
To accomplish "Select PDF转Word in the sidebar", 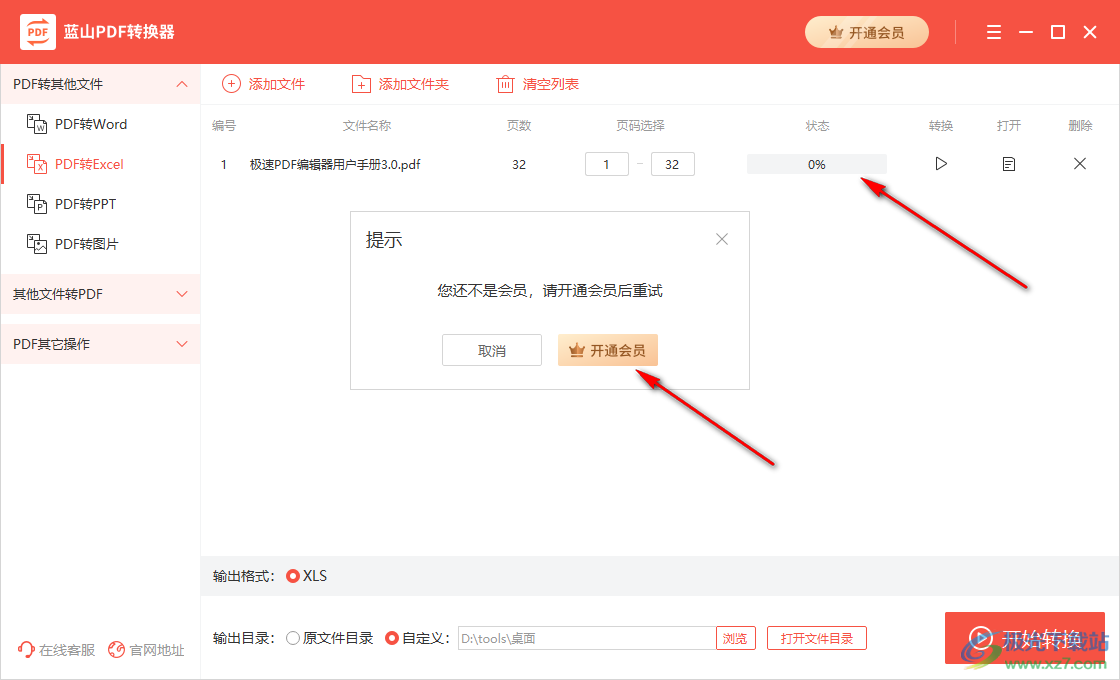I will click(76, 124).
